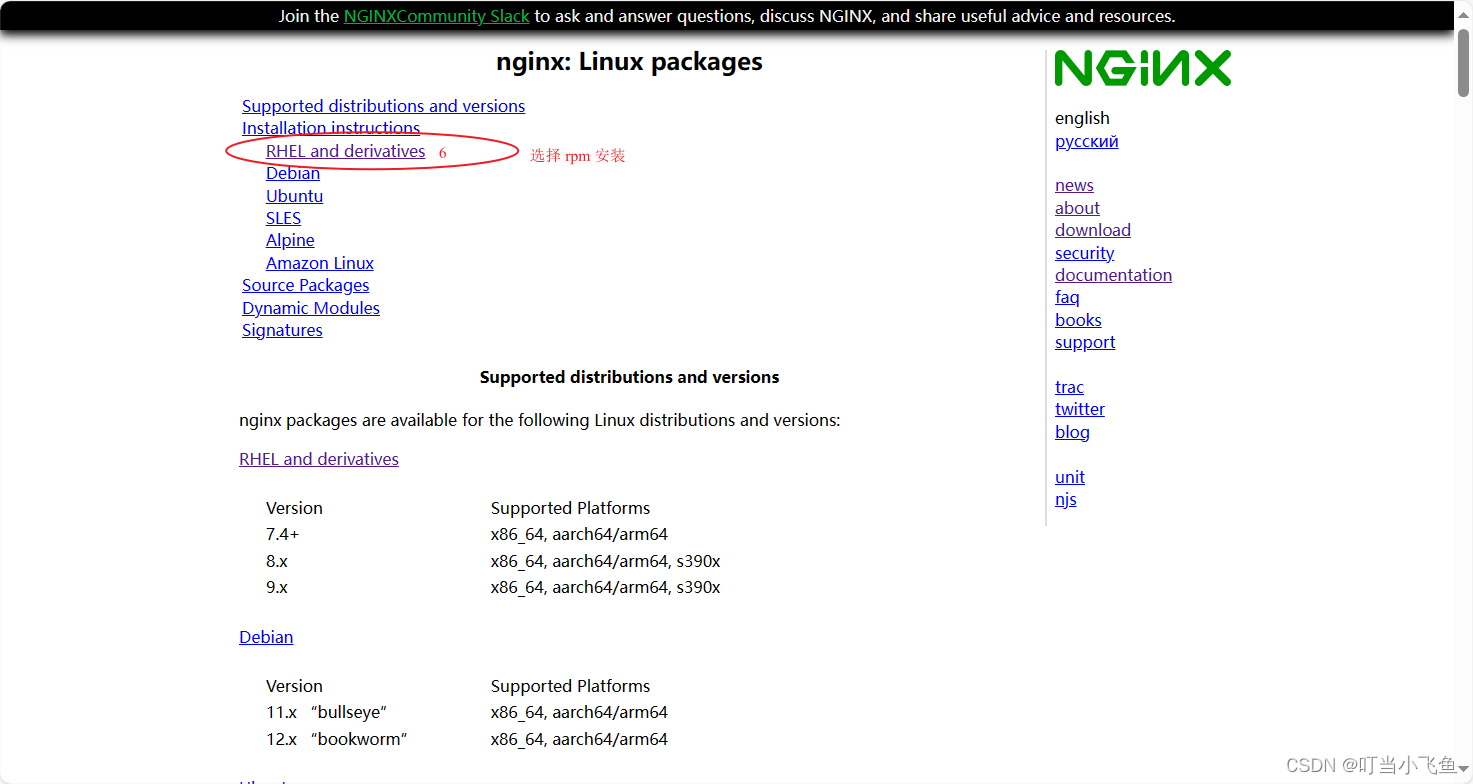This screenshot has height=784, width=1473.
Task: Open the SLES installation instructions
Action: point(283,218)
